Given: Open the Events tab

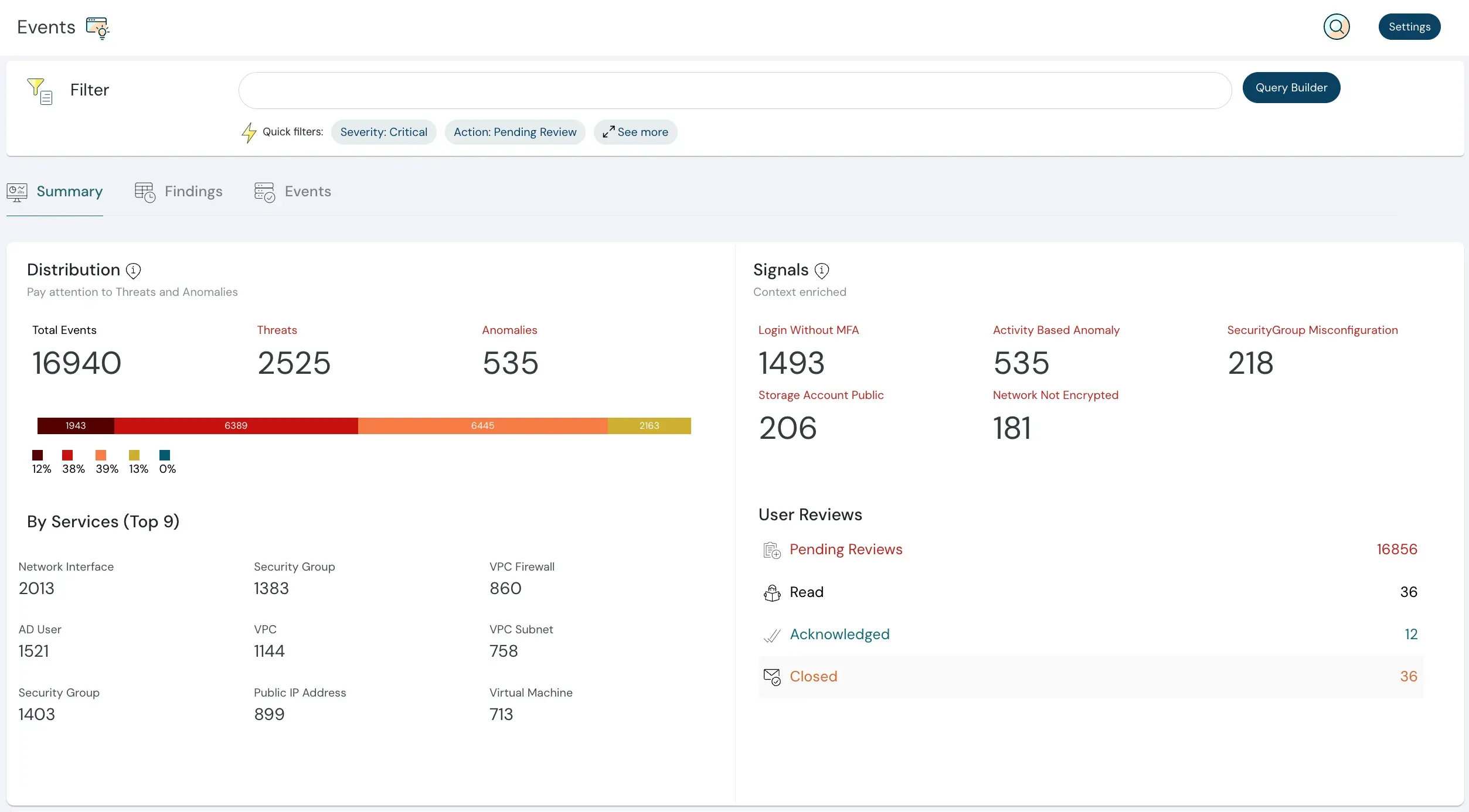Looking at the screenshot, I should click(x=293, y=192).
